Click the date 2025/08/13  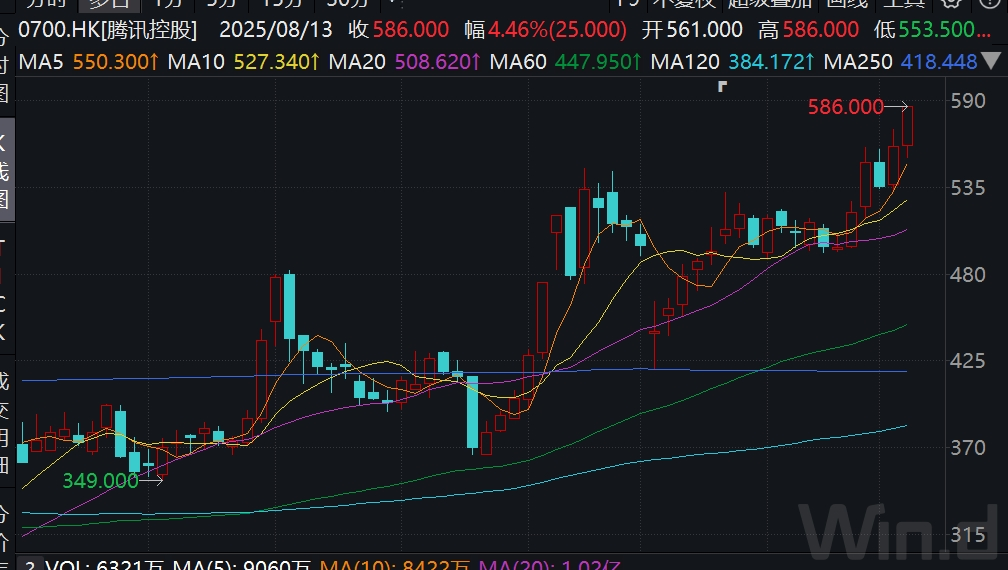[x=276, y=30]
